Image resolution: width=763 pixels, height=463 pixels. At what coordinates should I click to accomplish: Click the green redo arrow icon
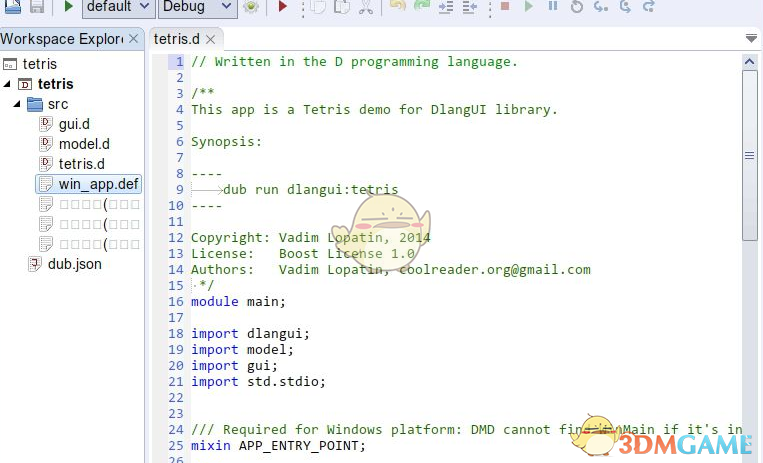421,6
